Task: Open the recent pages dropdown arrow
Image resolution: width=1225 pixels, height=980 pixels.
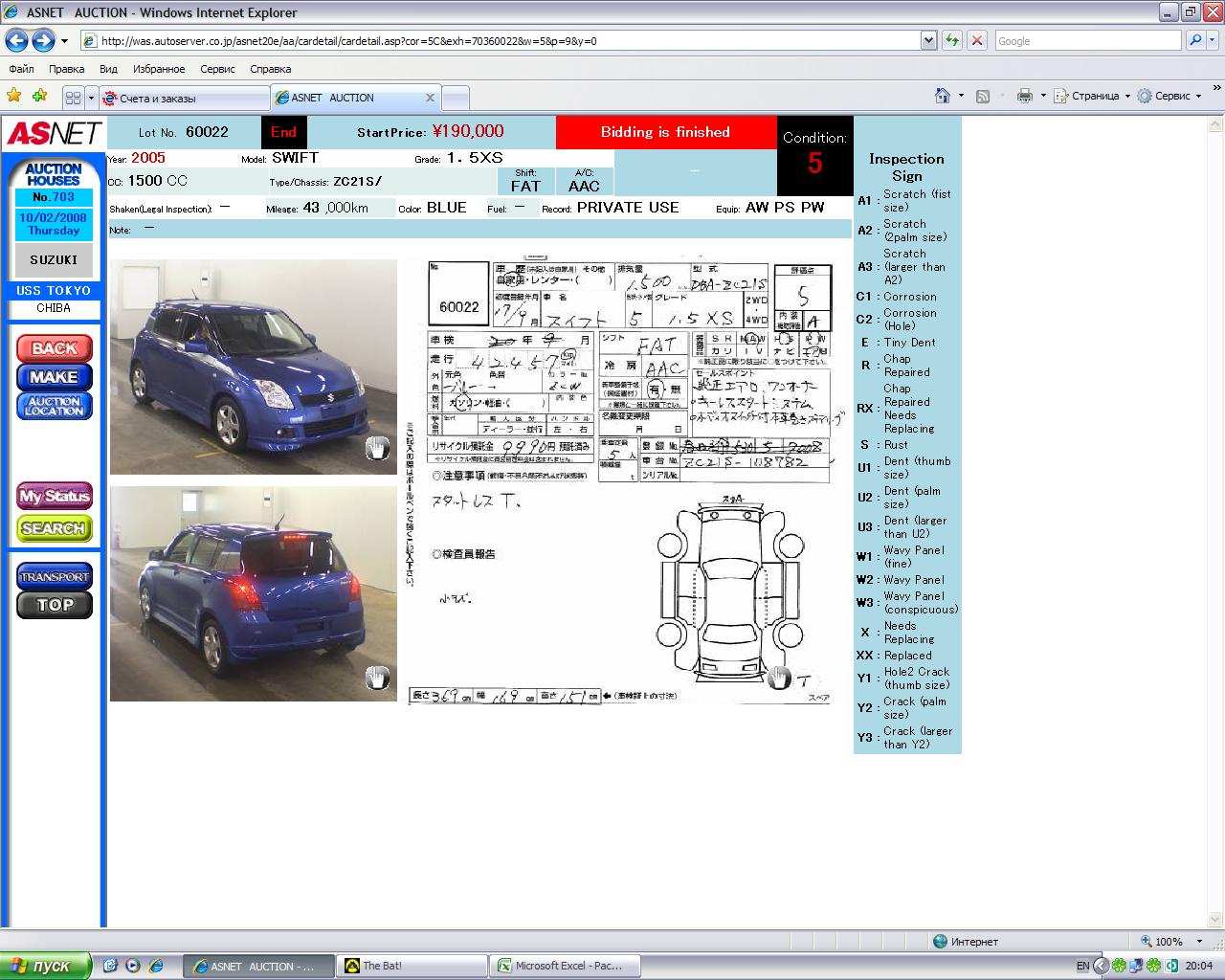Action: coord(64,41)
